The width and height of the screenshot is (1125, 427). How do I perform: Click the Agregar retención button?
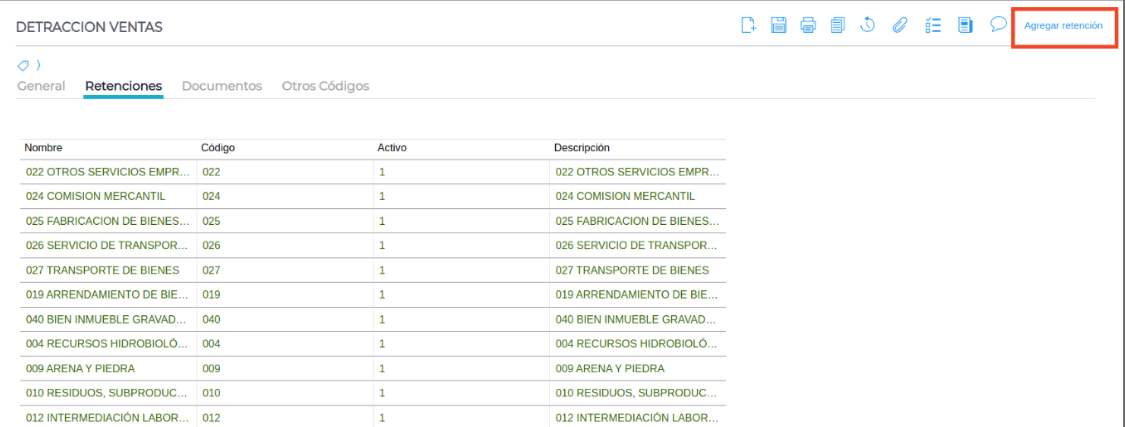pyautogui.click(x=1063, y=26)
